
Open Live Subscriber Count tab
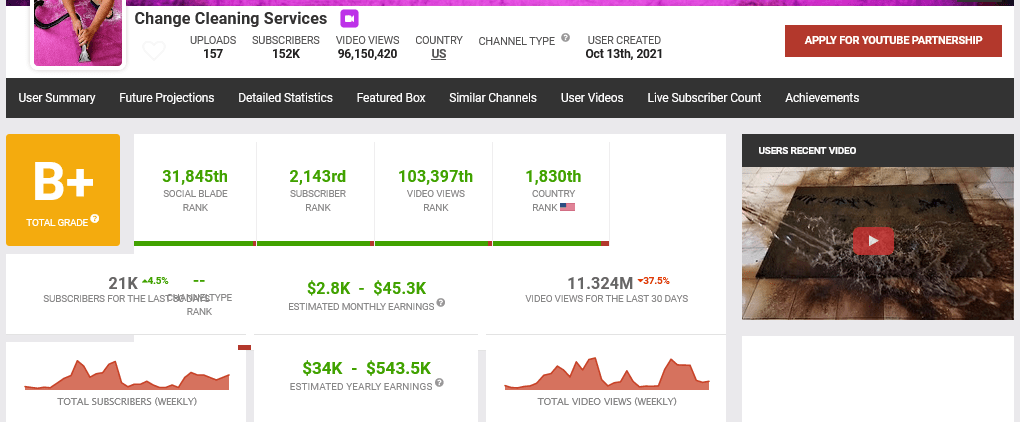pos(704,98)
